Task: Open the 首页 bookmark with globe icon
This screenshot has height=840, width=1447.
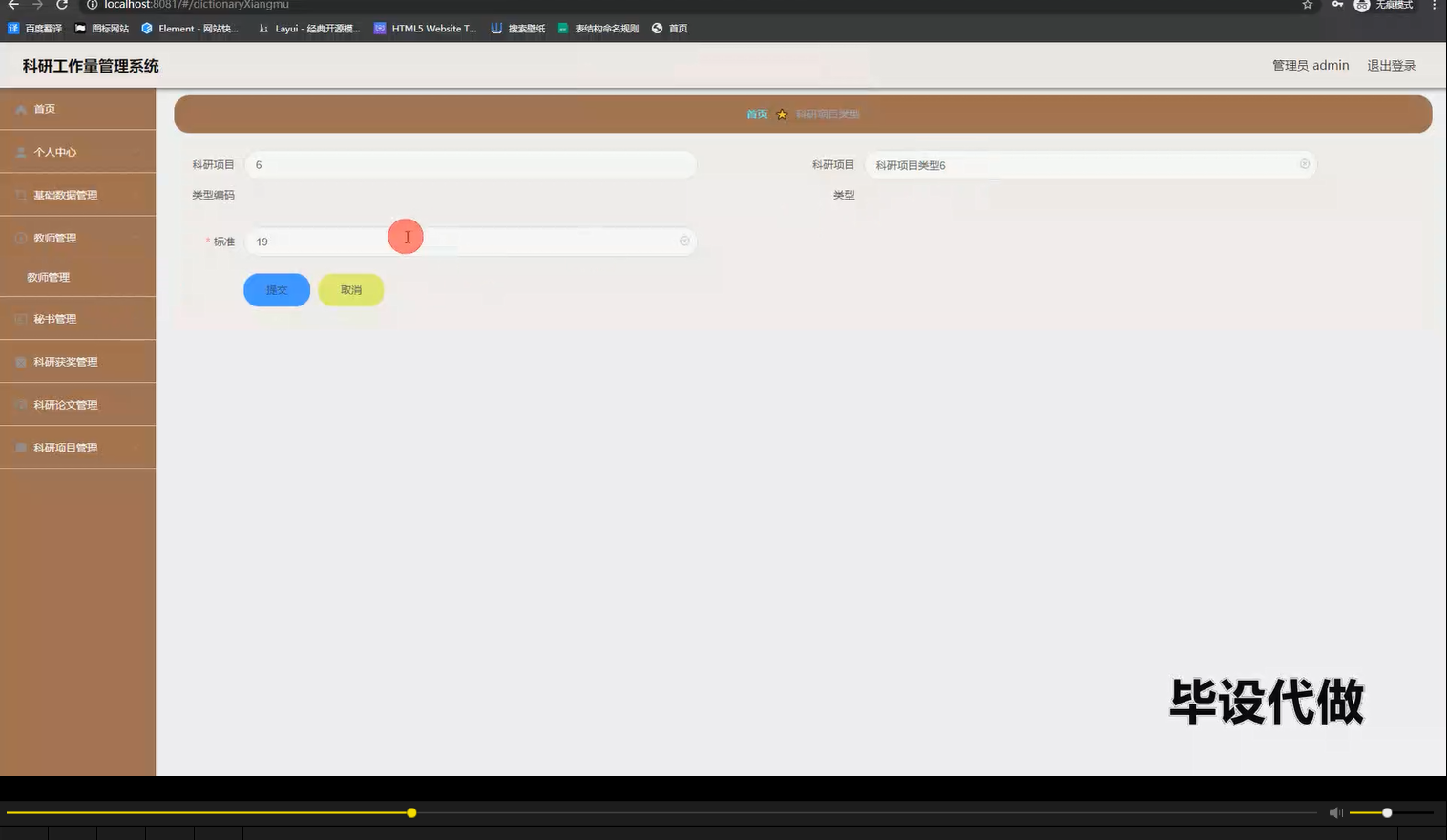Action: click(x=669, y=29)
